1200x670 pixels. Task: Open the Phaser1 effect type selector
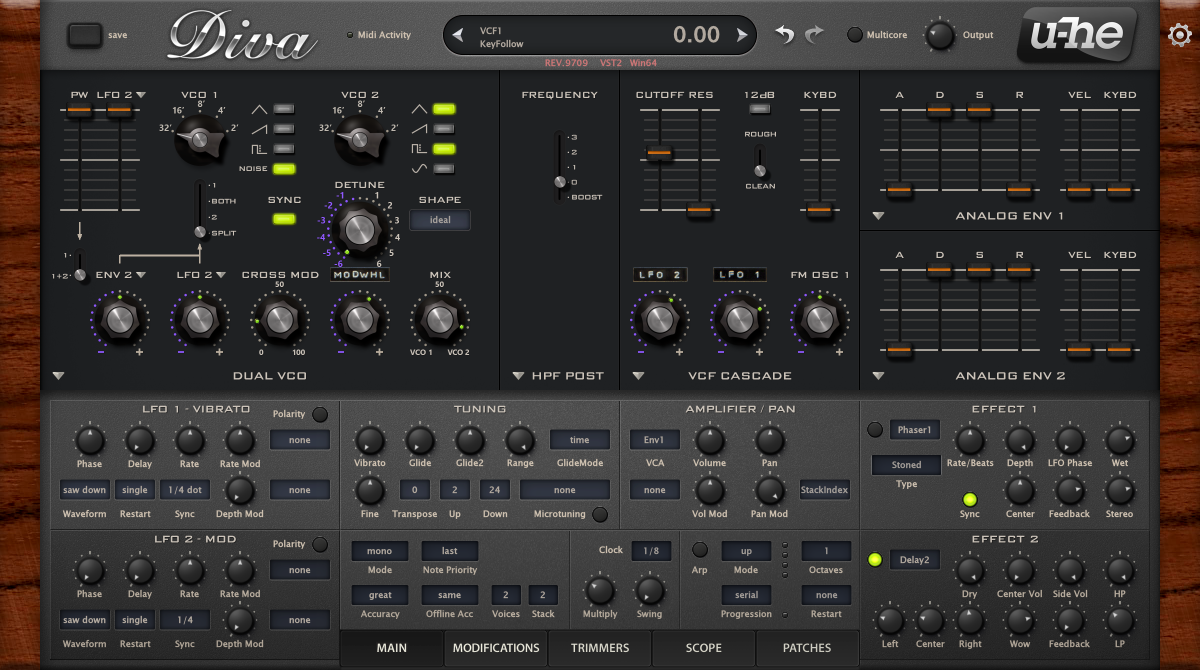[915, 430]
